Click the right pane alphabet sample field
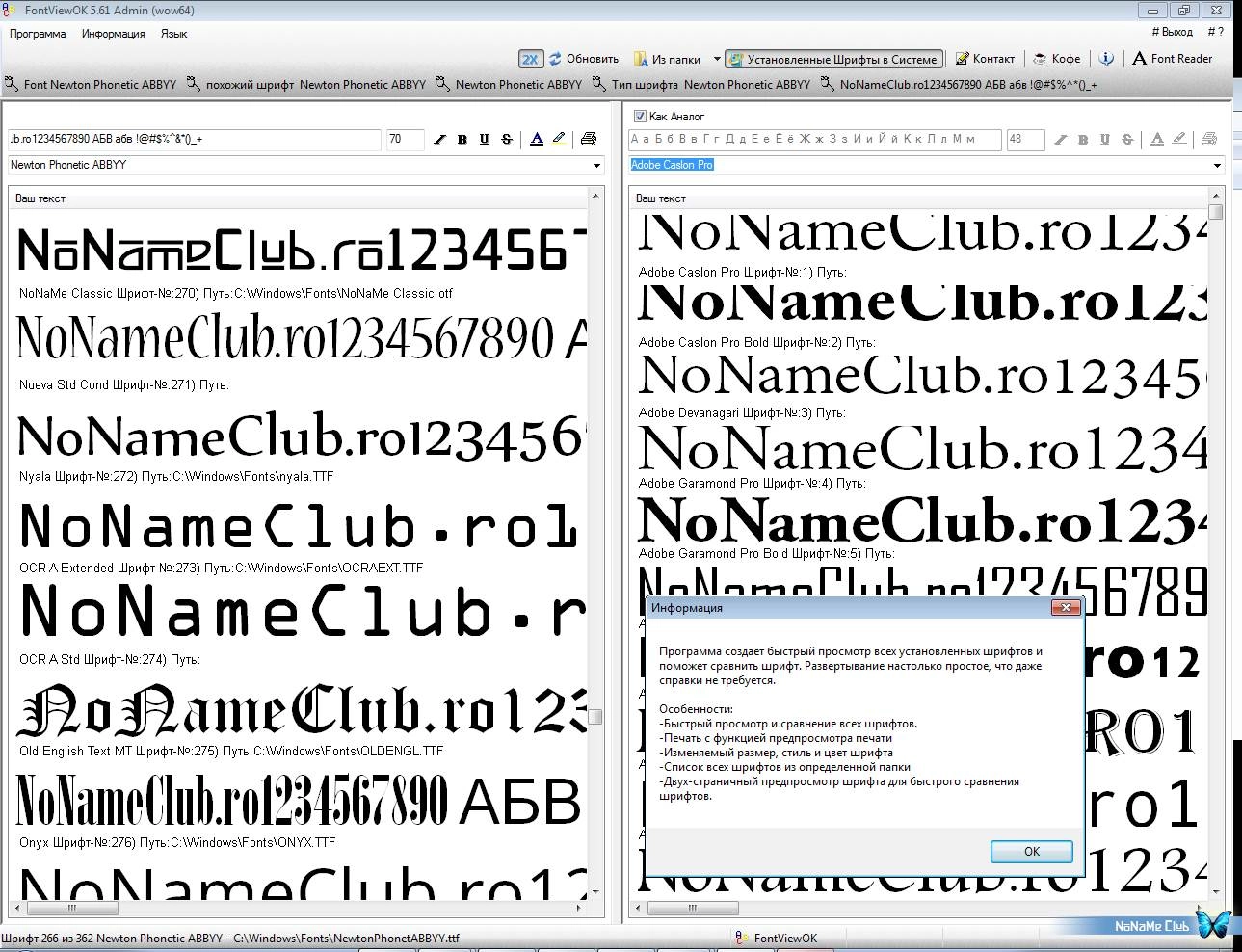The height and width of the screenshot is (952, 1242). 815,139
